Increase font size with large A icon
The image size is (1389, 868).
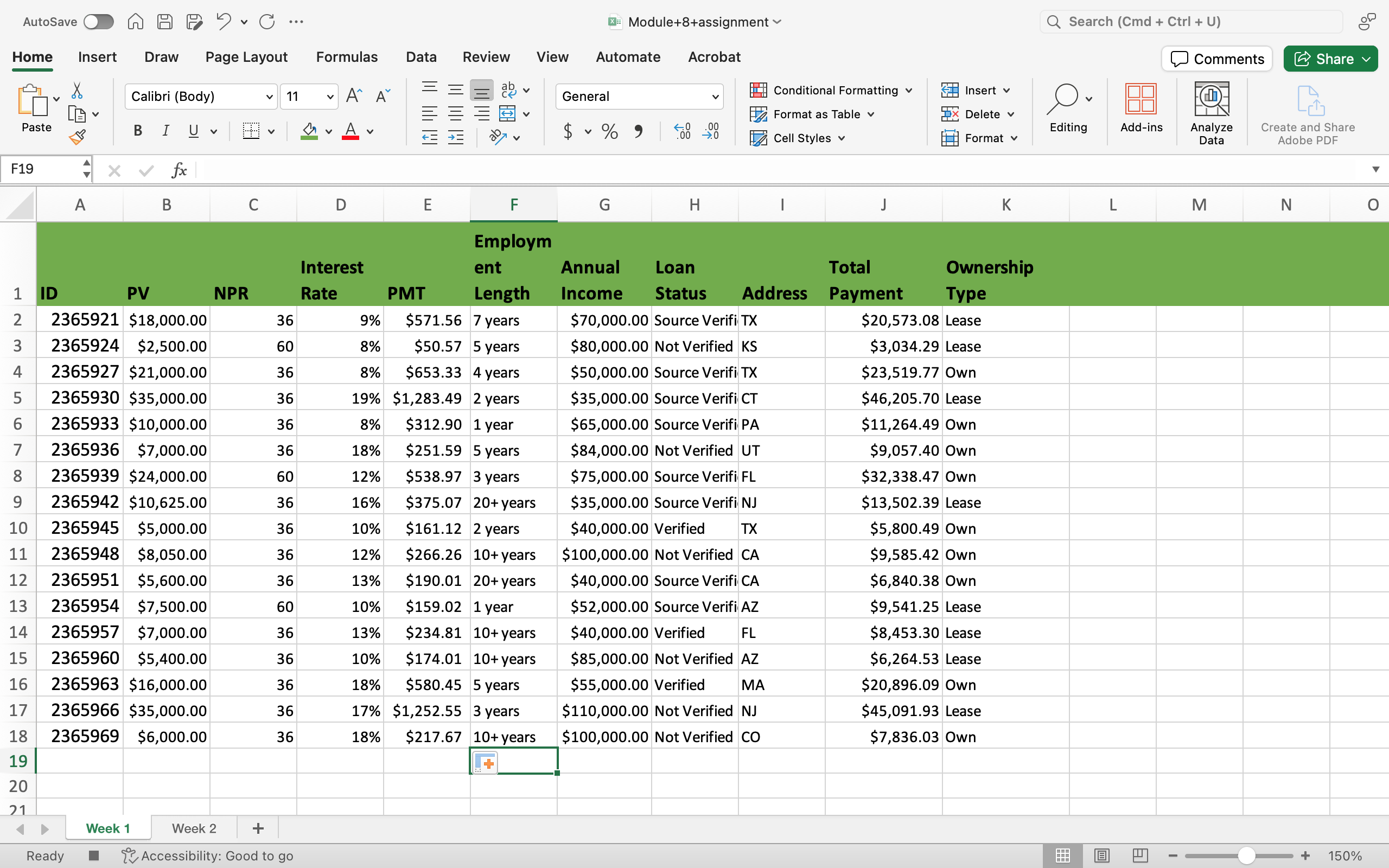pos(354,96)
